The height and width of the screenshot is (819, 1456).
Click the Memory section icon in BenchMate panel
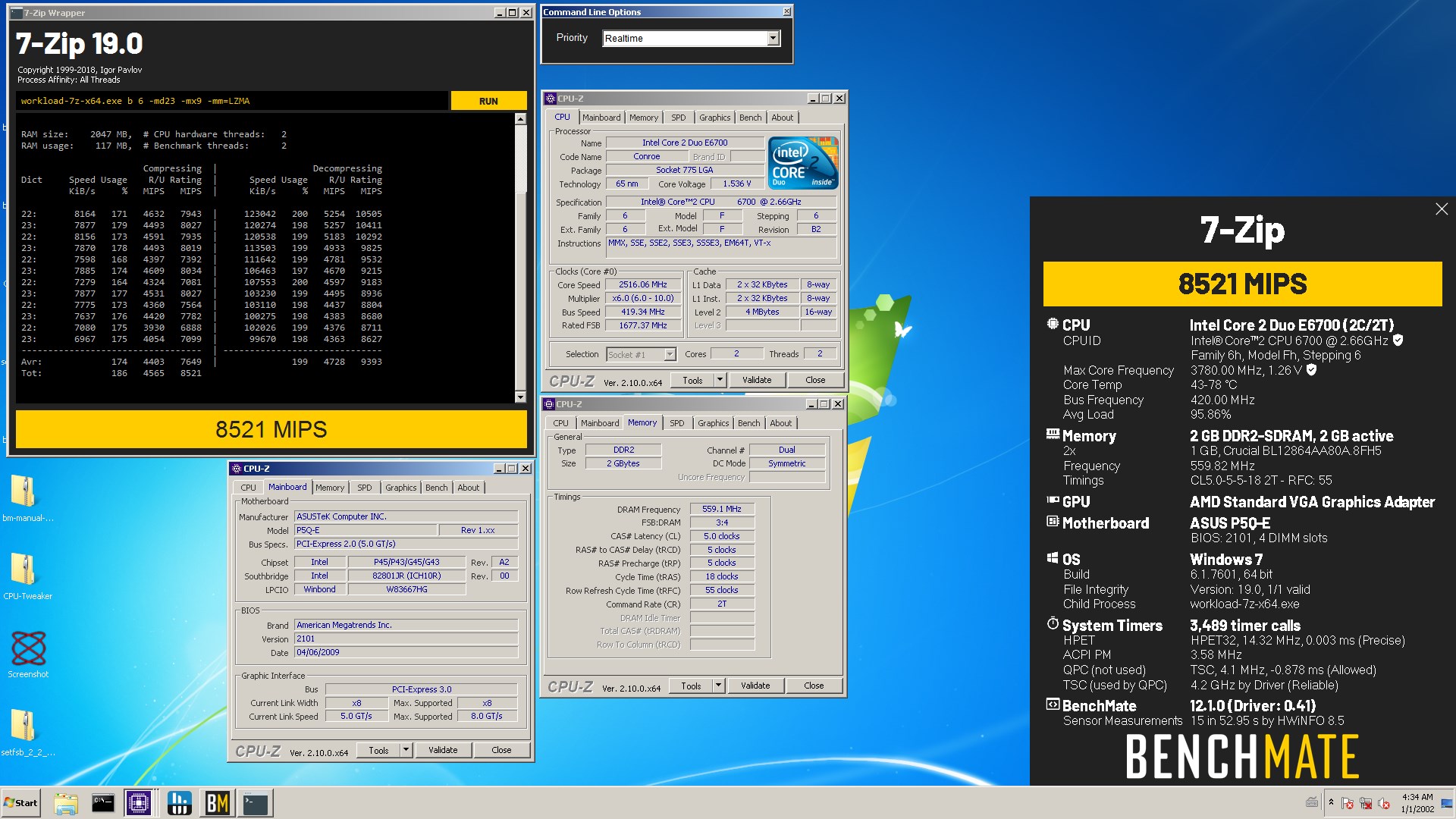[x=1053, y=435]
